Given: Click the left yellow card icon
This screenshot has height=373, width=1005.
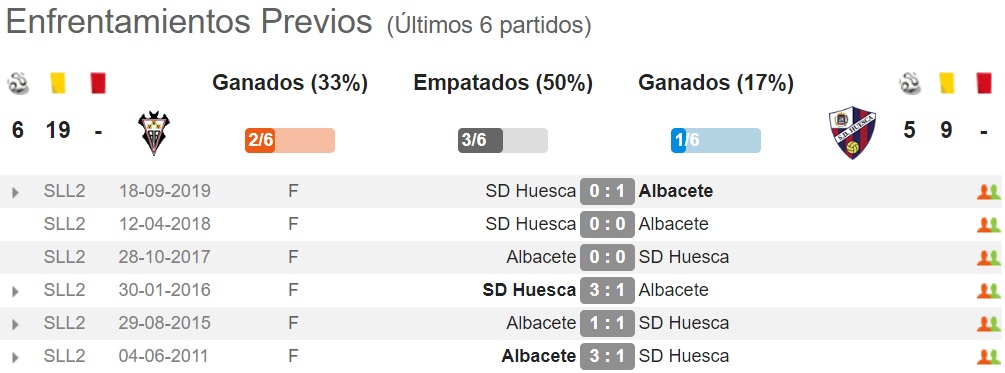Looking at the screenshot, I should pos(58,83).
